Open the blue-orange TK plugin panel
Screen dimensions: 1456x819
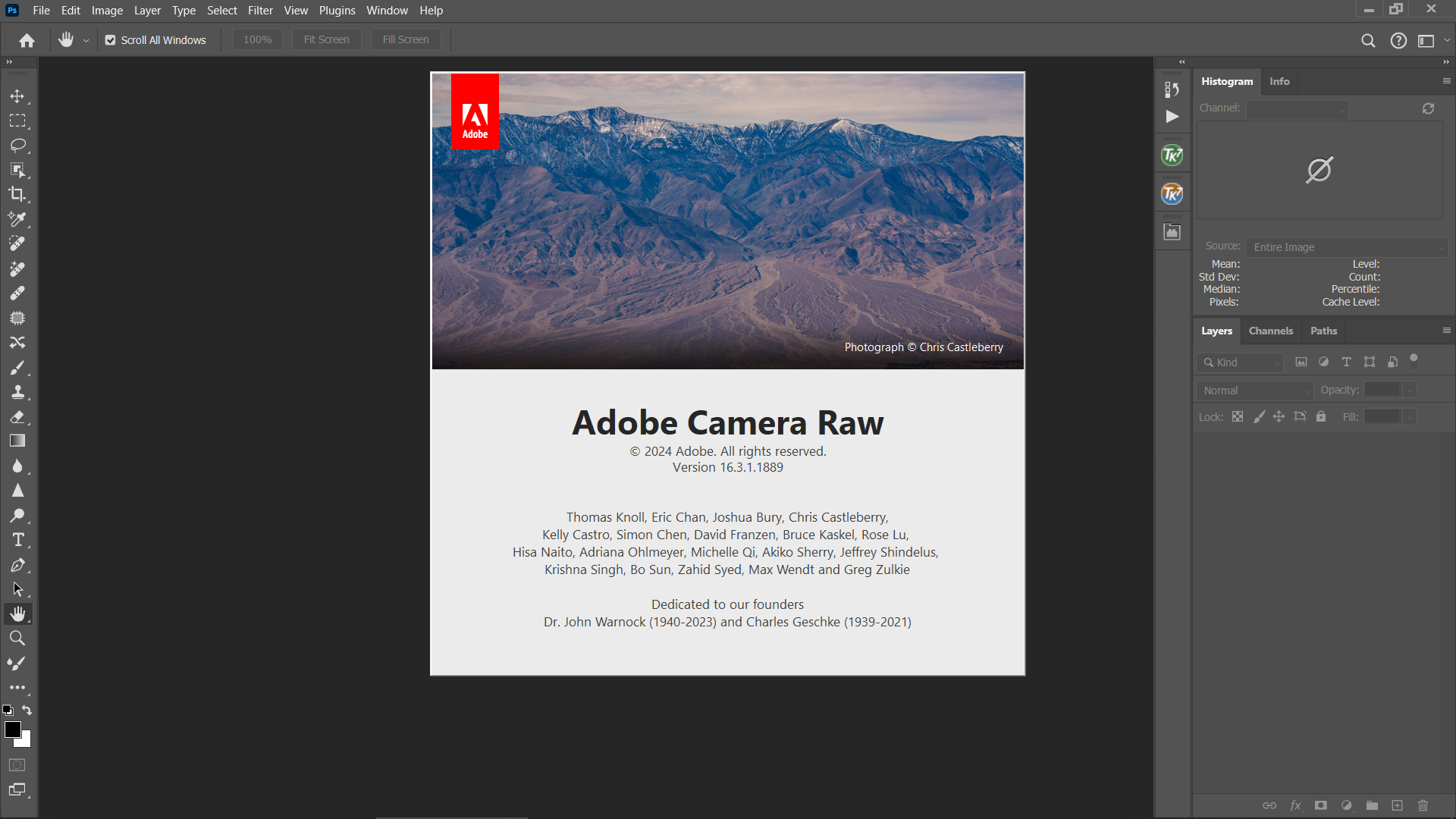coord(1172,194)
